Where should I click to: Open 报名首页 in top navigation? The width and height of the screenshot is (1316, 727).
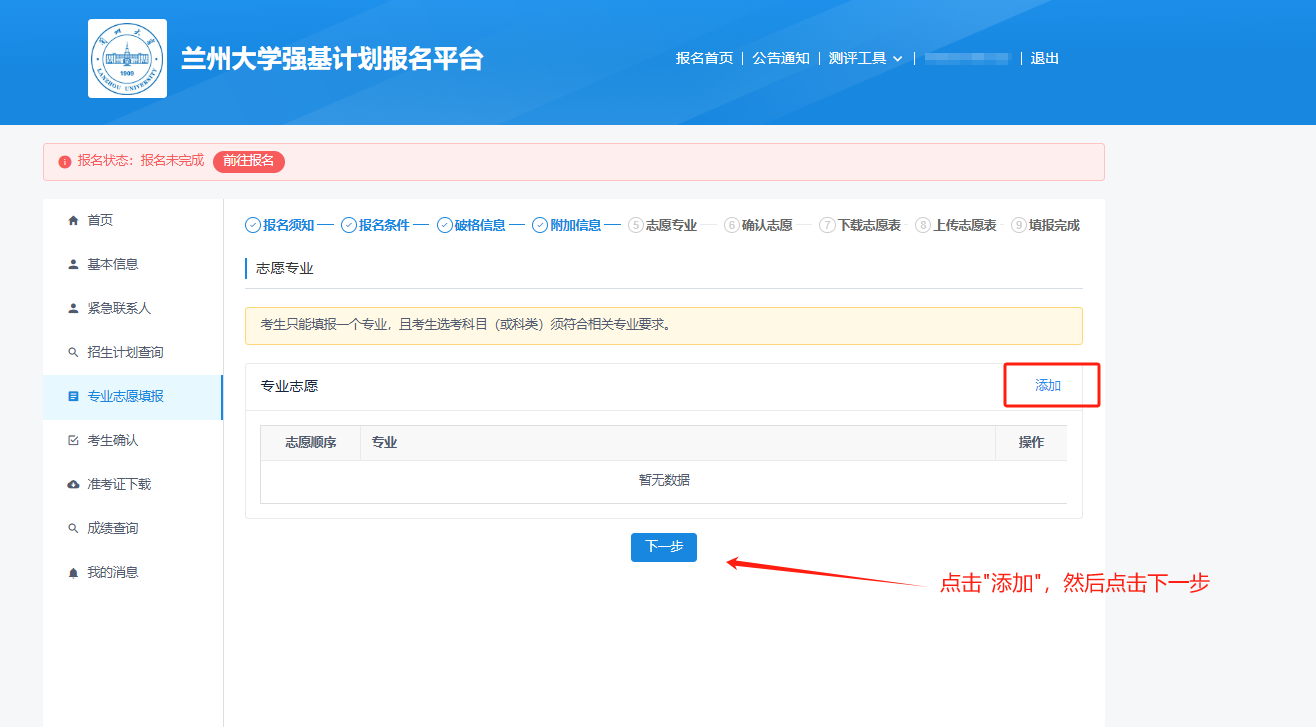coord(704,59)
